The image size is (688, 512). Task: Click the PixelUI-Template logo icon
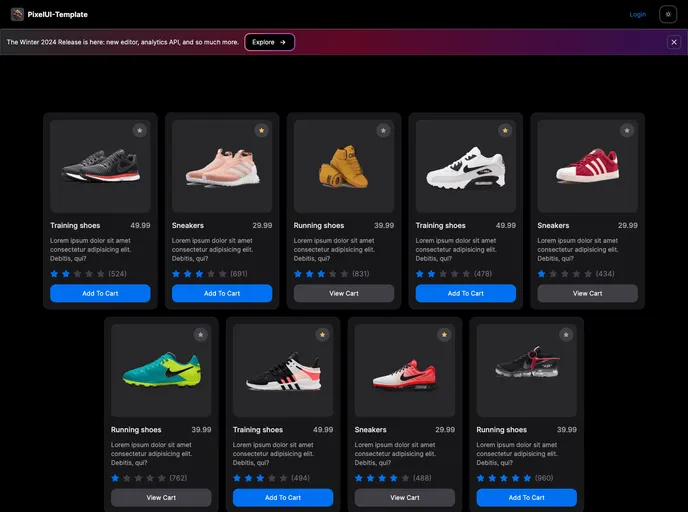click(17, 14)
